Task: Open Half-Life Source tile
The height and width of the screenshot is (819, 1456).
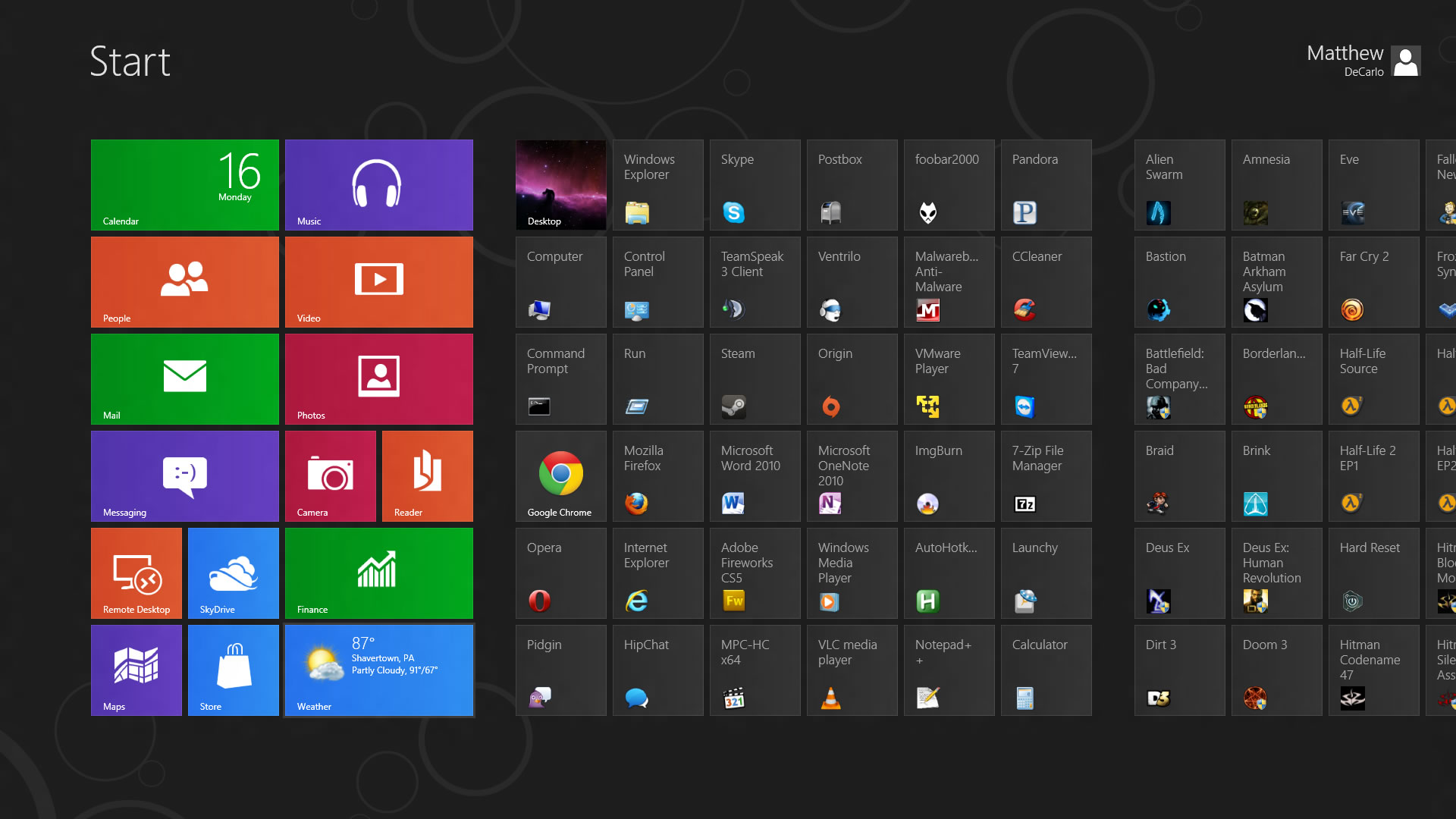Action: 1374,379
